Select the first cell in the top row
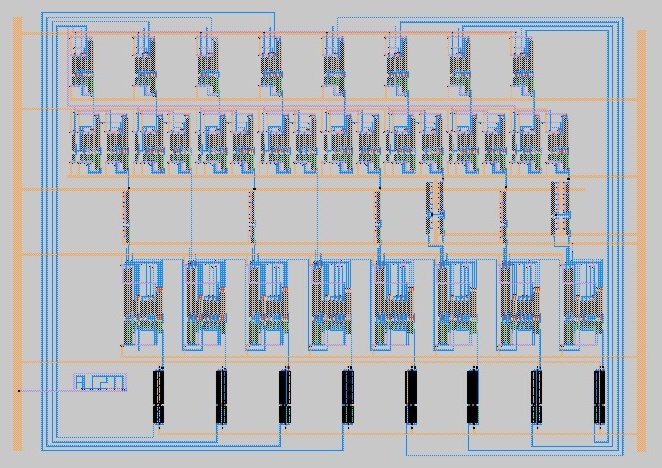The image size is (662, 468). click(81, 62)
